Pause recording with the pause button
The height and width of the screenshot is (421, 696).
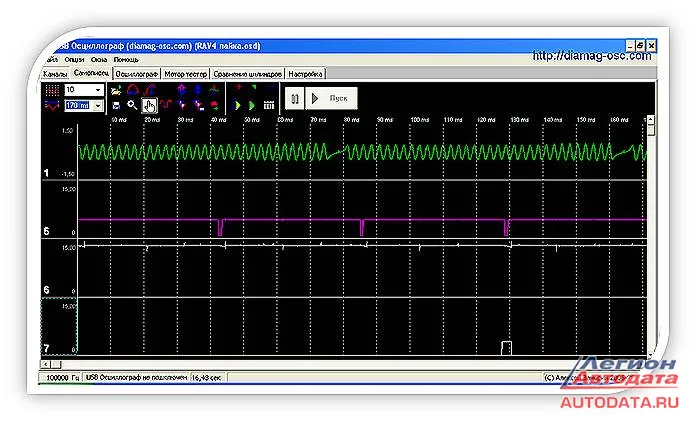(295, 99)
